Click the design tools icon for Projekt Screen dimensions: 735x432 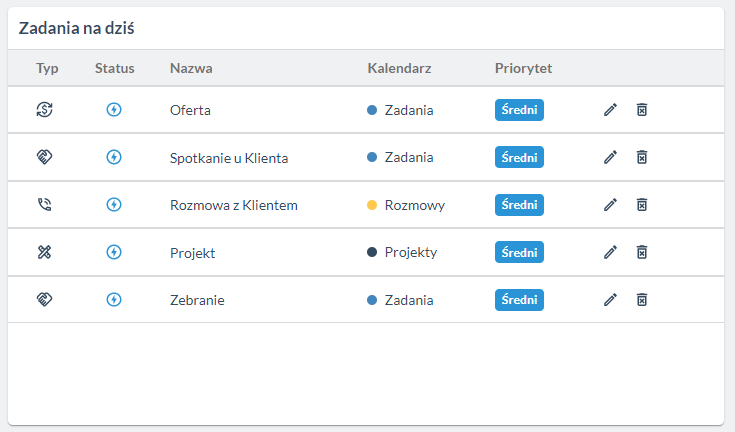[x=45, y=253]
